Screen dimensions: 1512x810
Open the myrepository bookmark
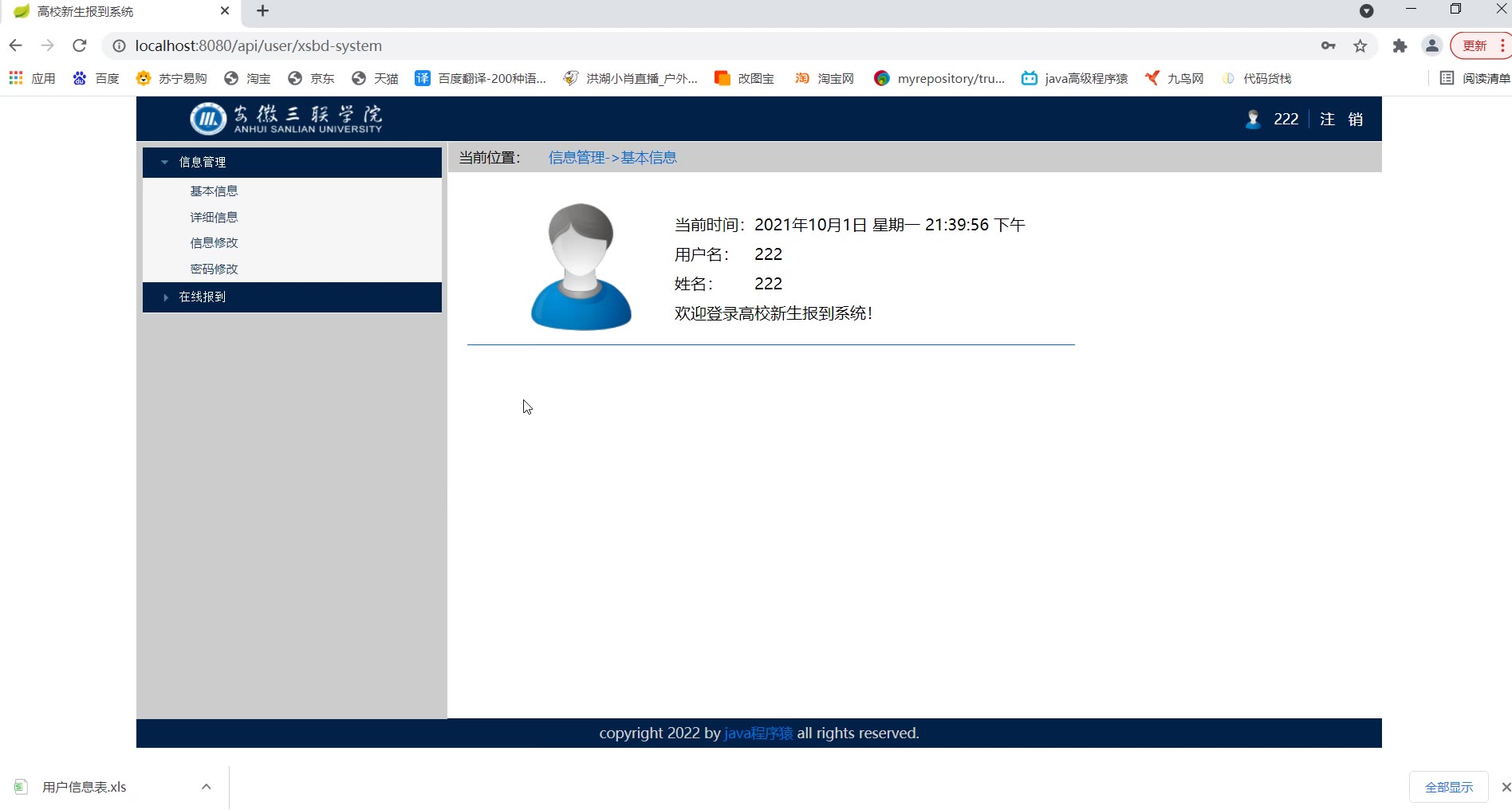pyautogui.click(x=939, y=78)
